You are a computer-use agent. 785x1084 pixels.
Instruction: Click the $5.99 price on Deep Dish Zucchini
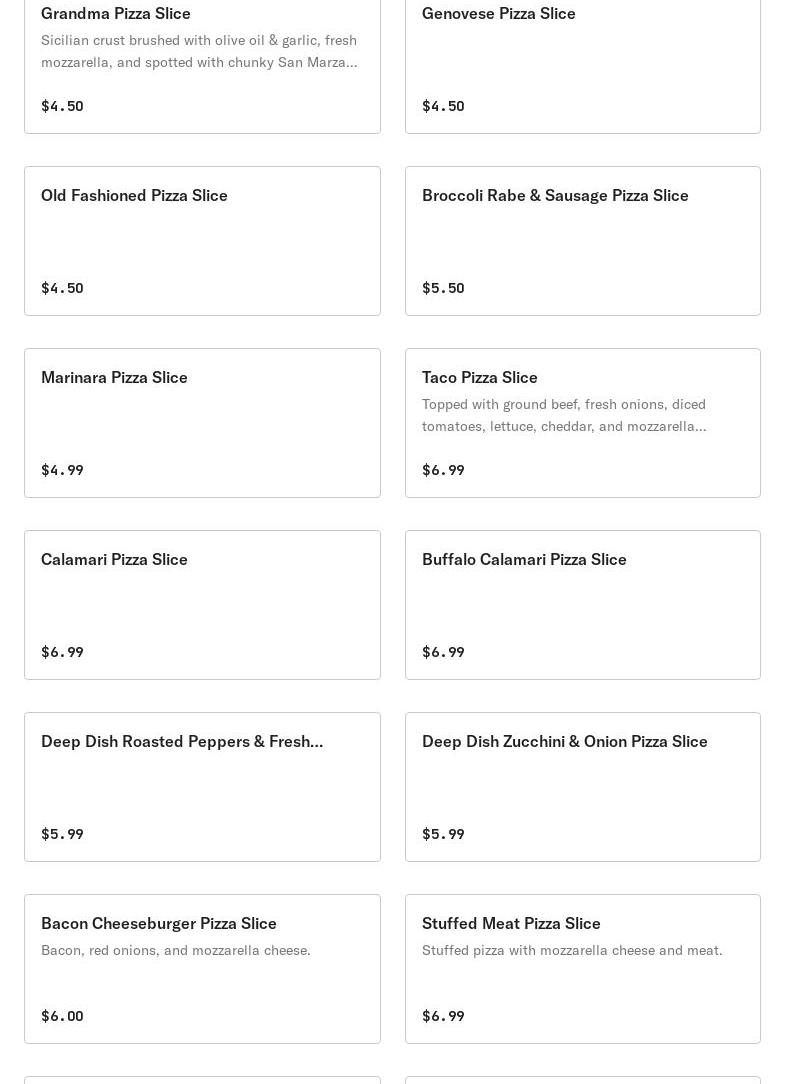click(x=443, y=834)
